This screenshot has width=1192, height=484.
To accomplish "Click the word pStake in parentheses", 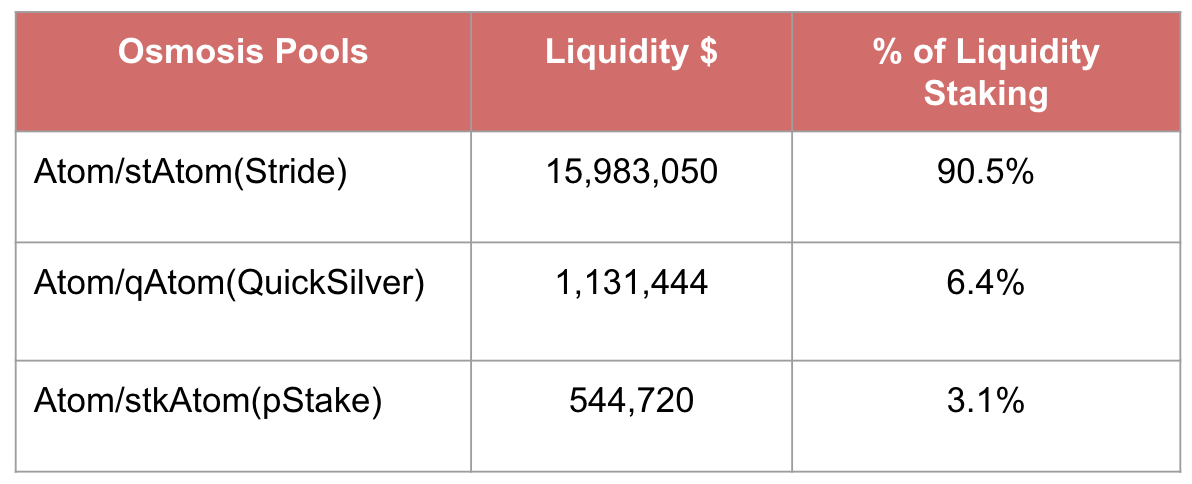I will pos(325,401).
